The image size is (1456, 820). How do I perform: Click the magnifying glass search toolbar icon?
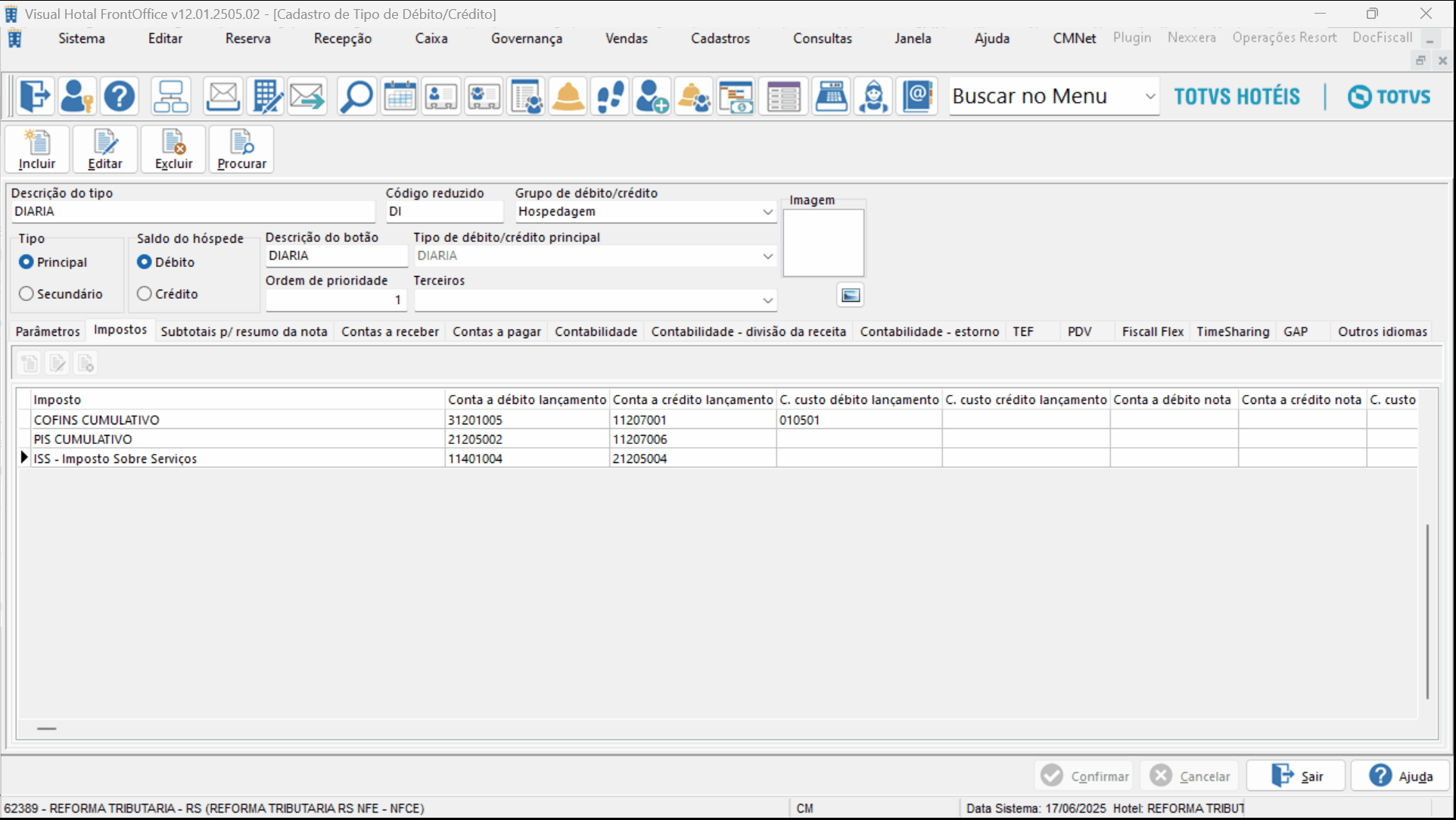[x=356, y=97]
